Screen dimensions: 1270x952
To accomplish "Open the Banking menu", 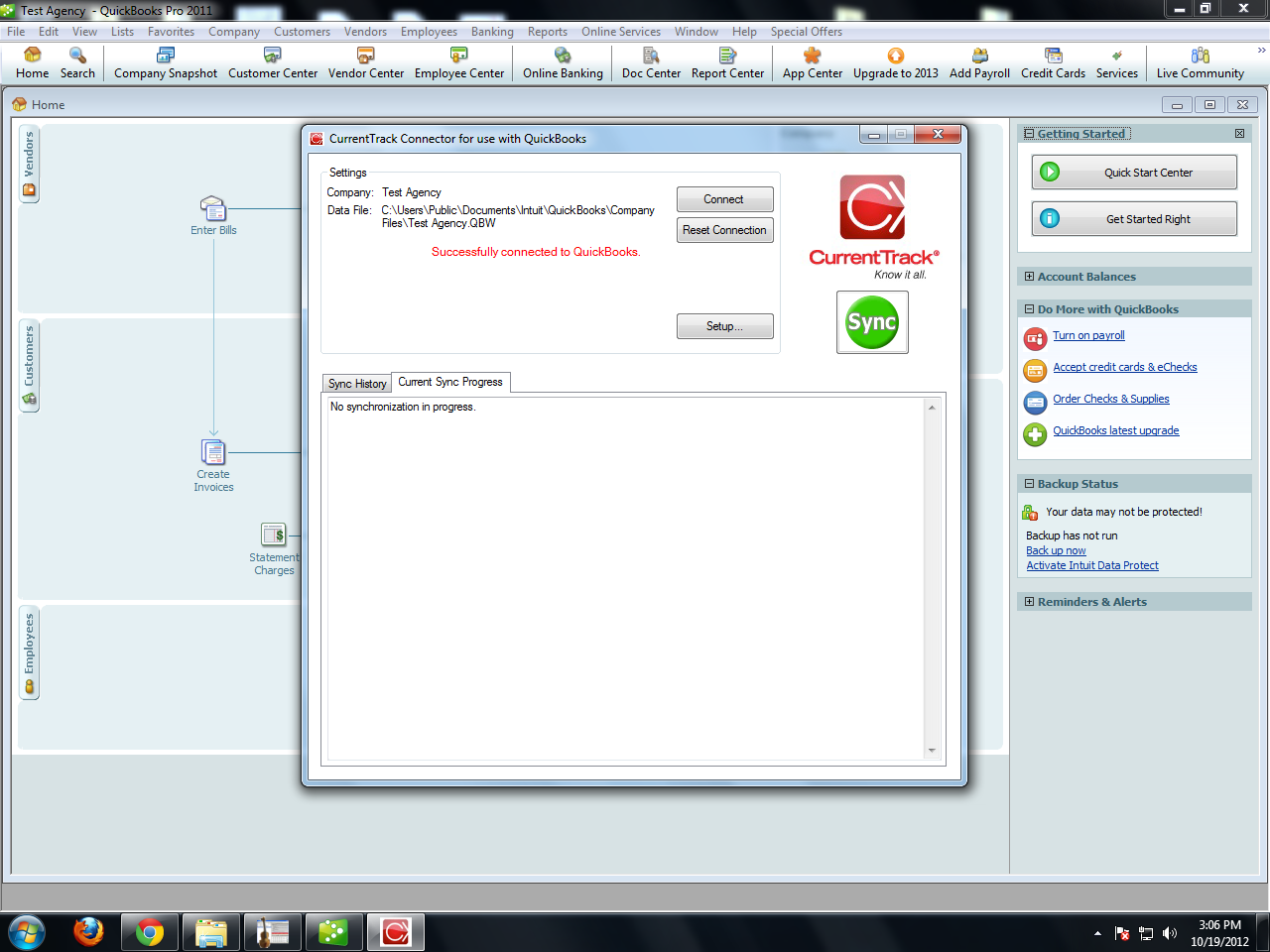I will coord(492,32).
